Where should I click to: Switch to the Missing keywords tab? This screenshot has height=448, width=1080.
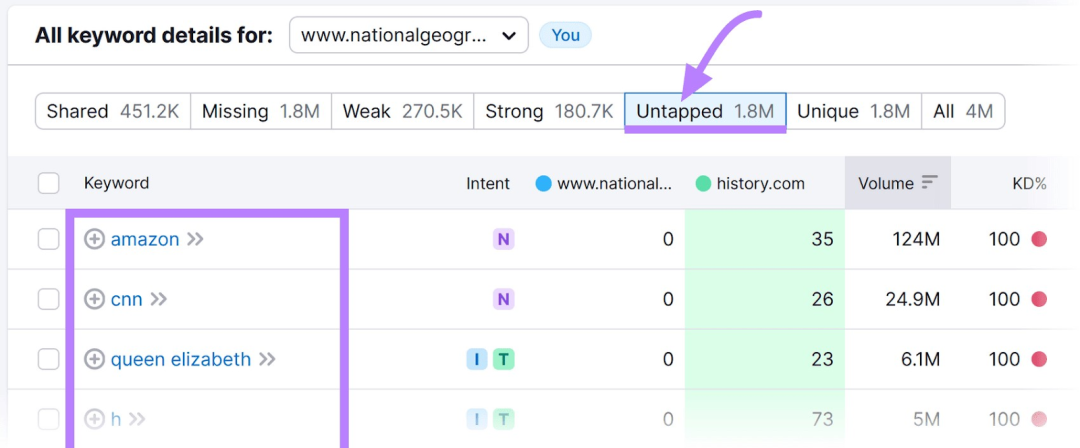(260, 111)
